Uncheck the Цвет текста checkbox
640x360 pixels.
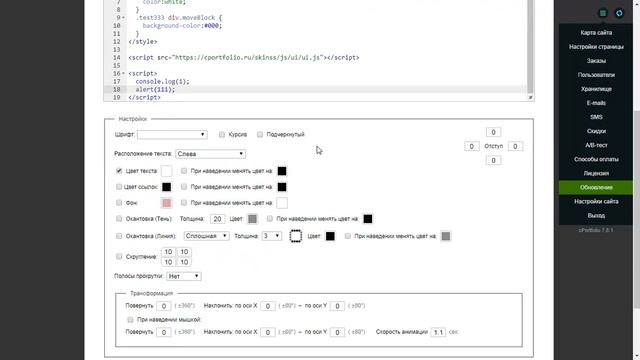(119, 171)
